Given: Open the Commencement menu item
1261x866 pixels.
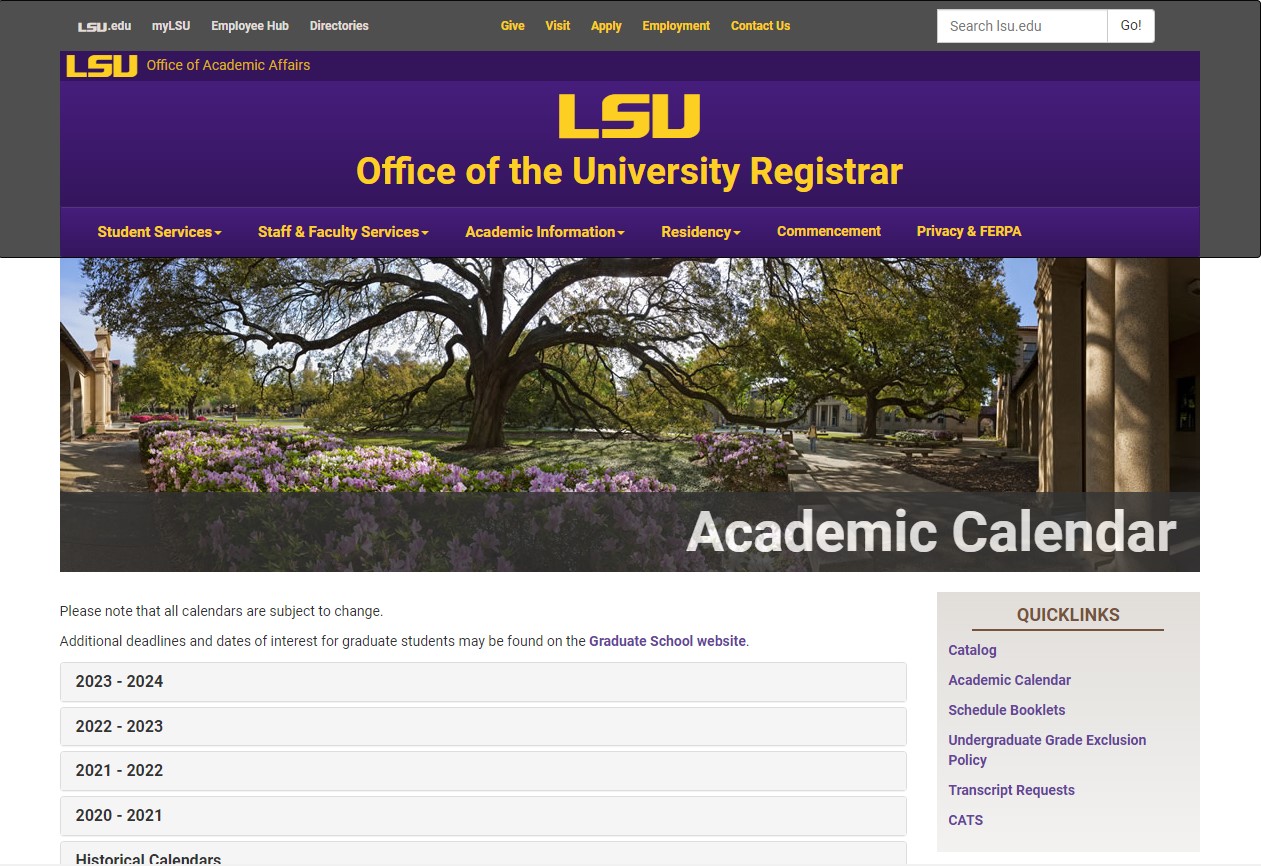Looking at the screenshot, I should pyautogui.click(x=829, y=231).
